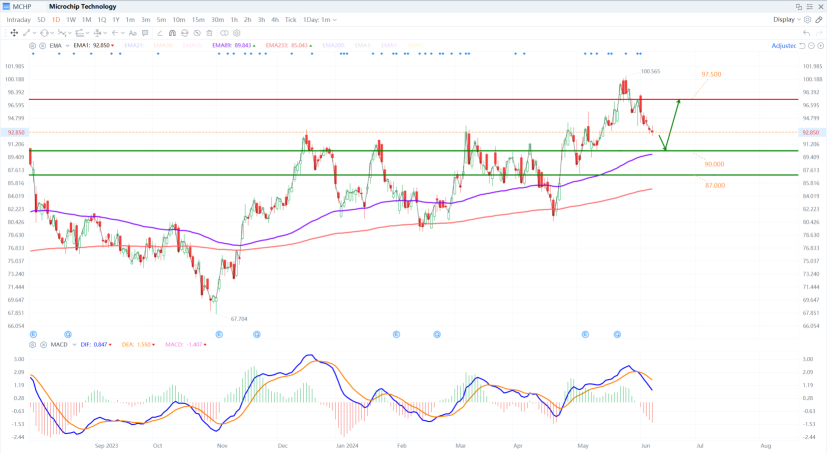
Task: Open the 1Day: 1m interval dropdown
Action: [320, 20]
